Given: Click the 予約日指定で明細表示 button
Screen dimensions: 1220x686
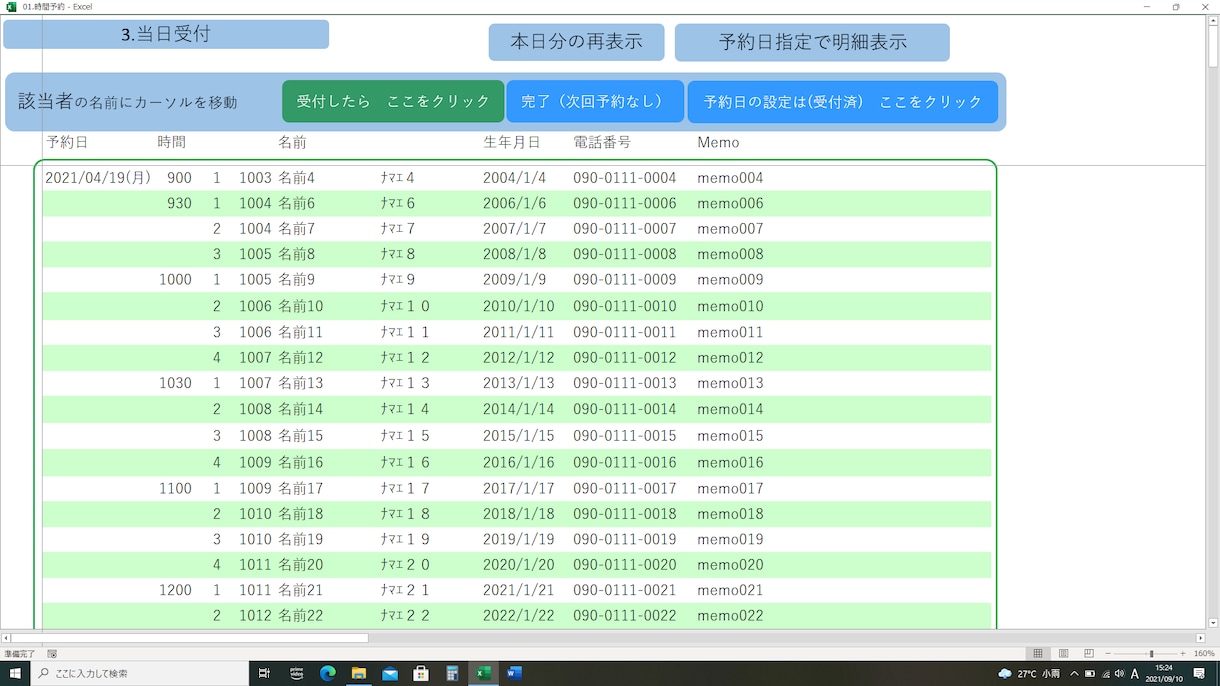Looking at the screenshot, I should (812, 42).
